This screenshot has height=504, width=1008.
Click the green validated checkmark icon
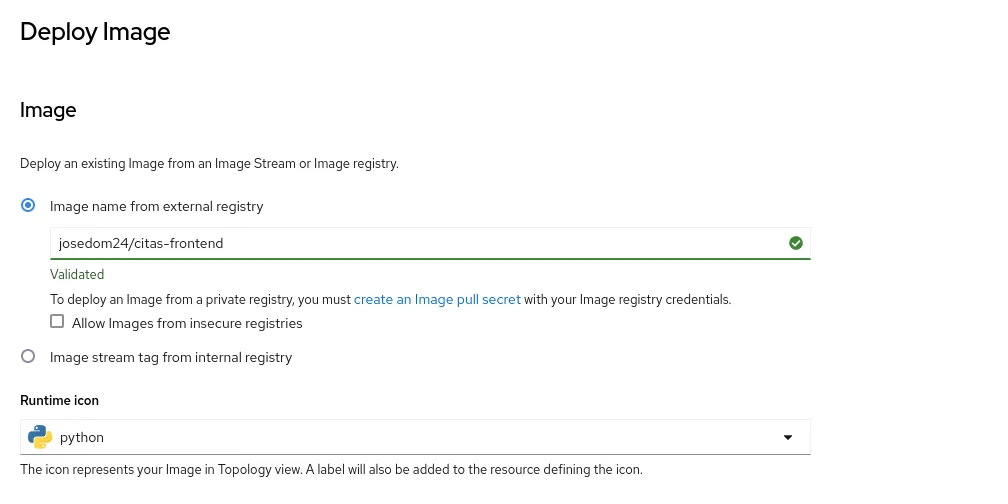796,243
